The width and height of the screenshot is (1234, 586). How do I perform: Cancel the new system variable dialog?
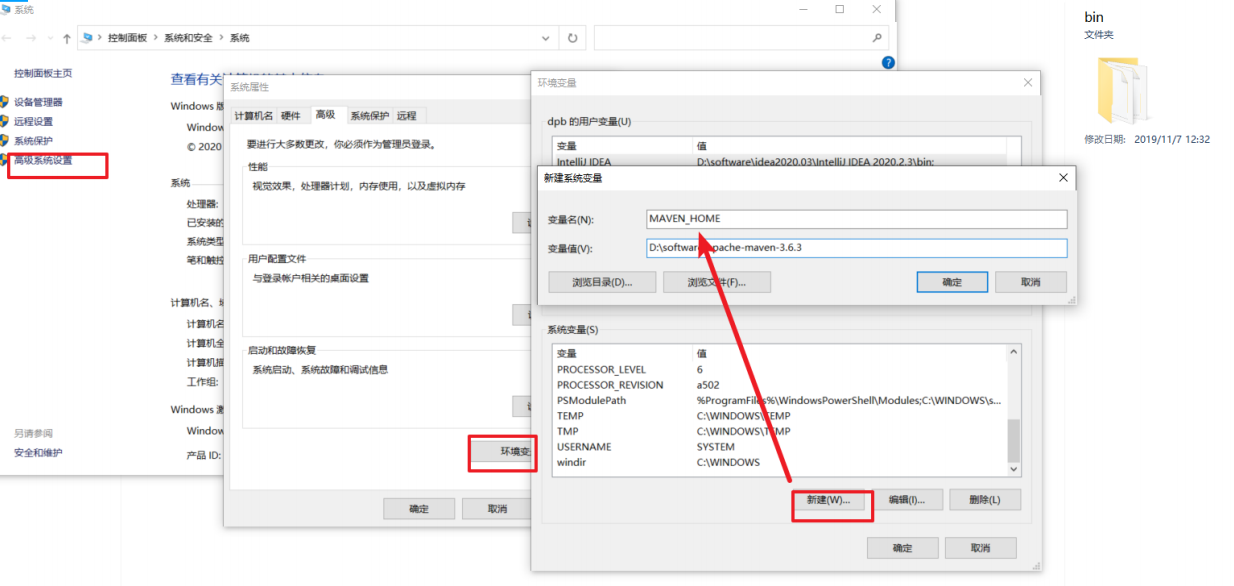click(x=1031, y=282)
